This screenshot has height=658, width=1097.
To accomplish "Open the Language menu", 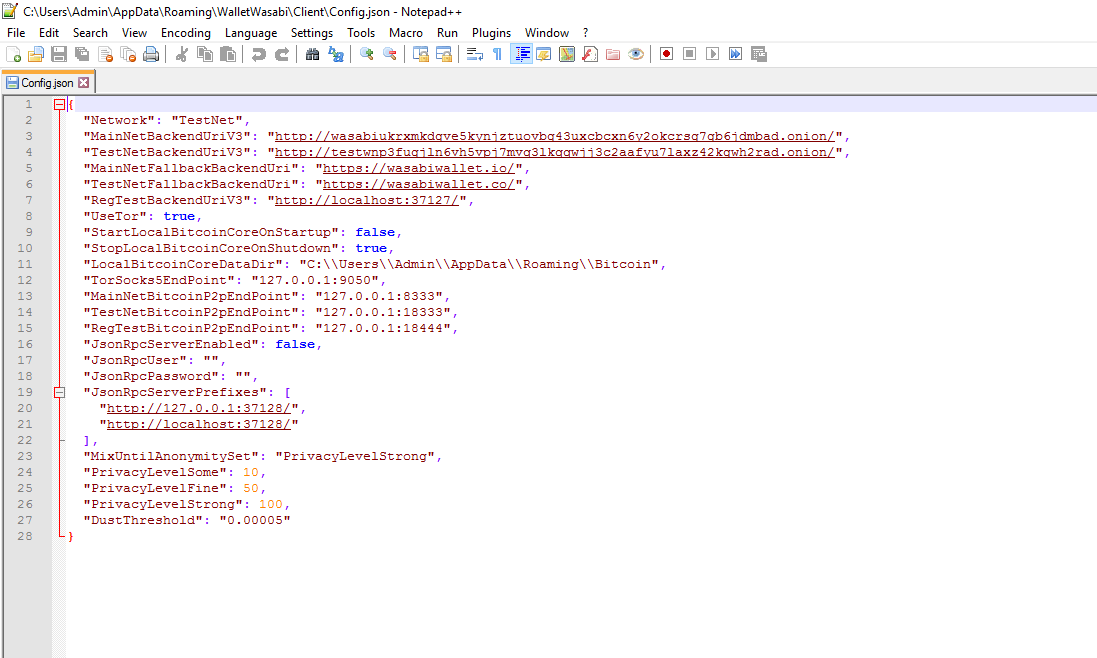I will [251, 33].
